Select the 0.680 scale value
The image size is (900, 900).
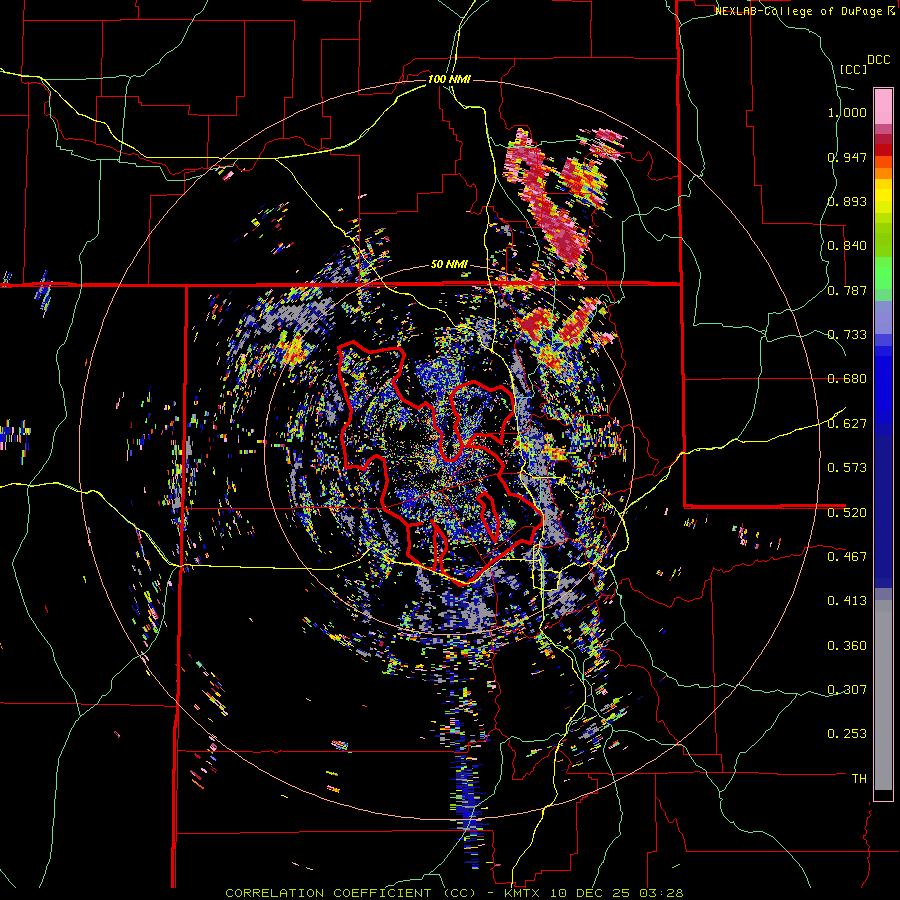pos(847,379)
